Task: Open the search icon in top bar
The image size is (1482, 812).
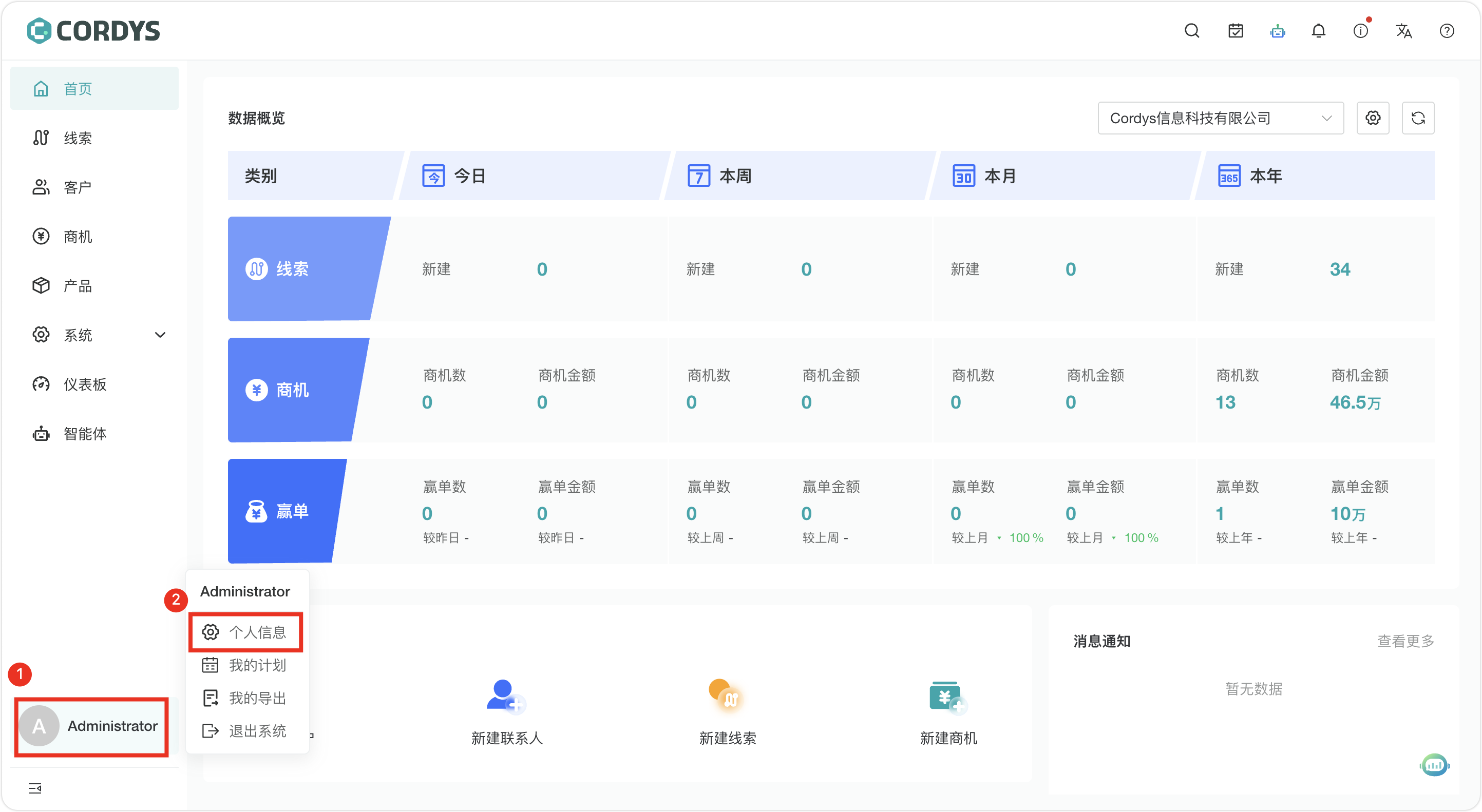Action: click(x=1191, y=30)
